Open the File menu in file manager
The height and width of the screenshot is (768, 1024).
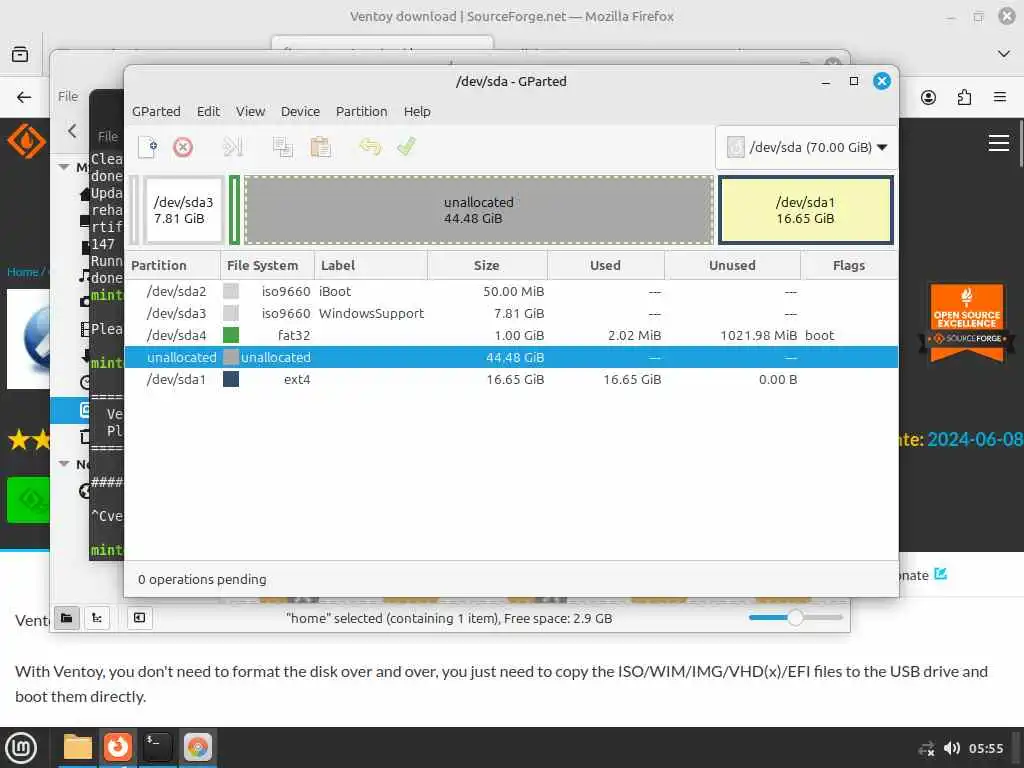coord(68,97)
